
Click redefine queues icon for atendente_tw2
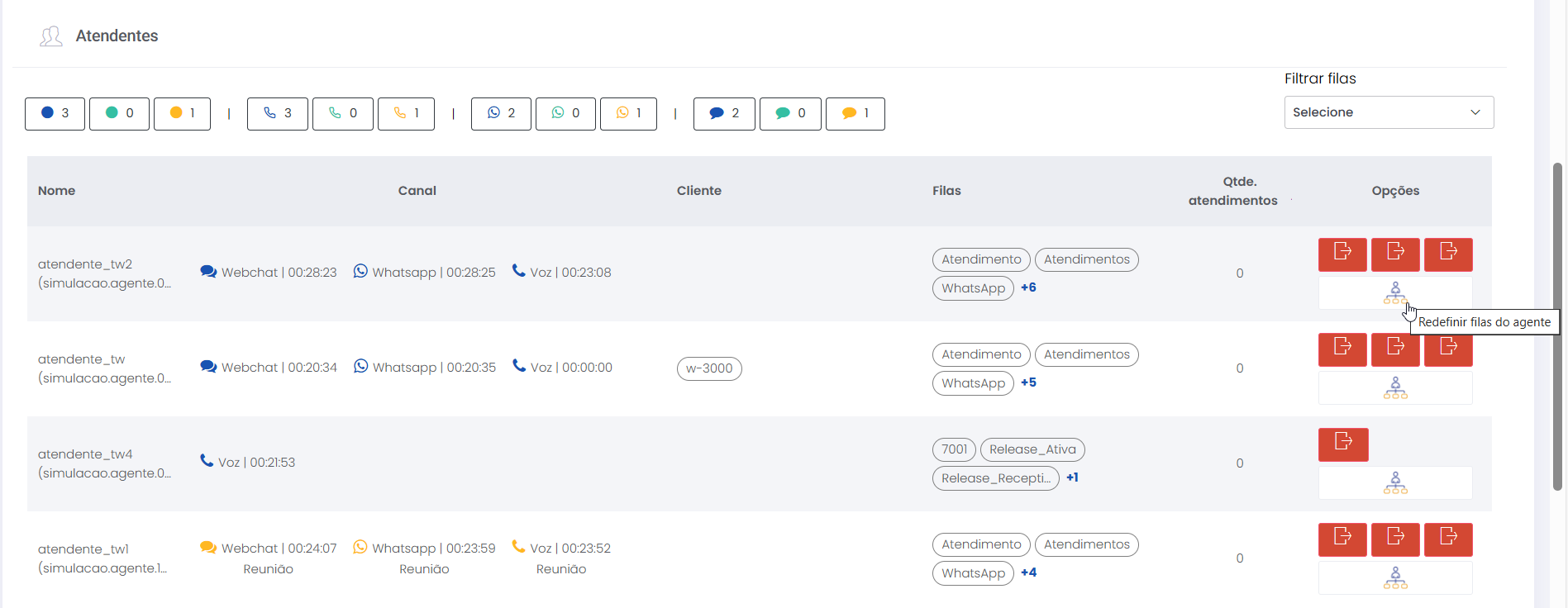(1394, 292)
